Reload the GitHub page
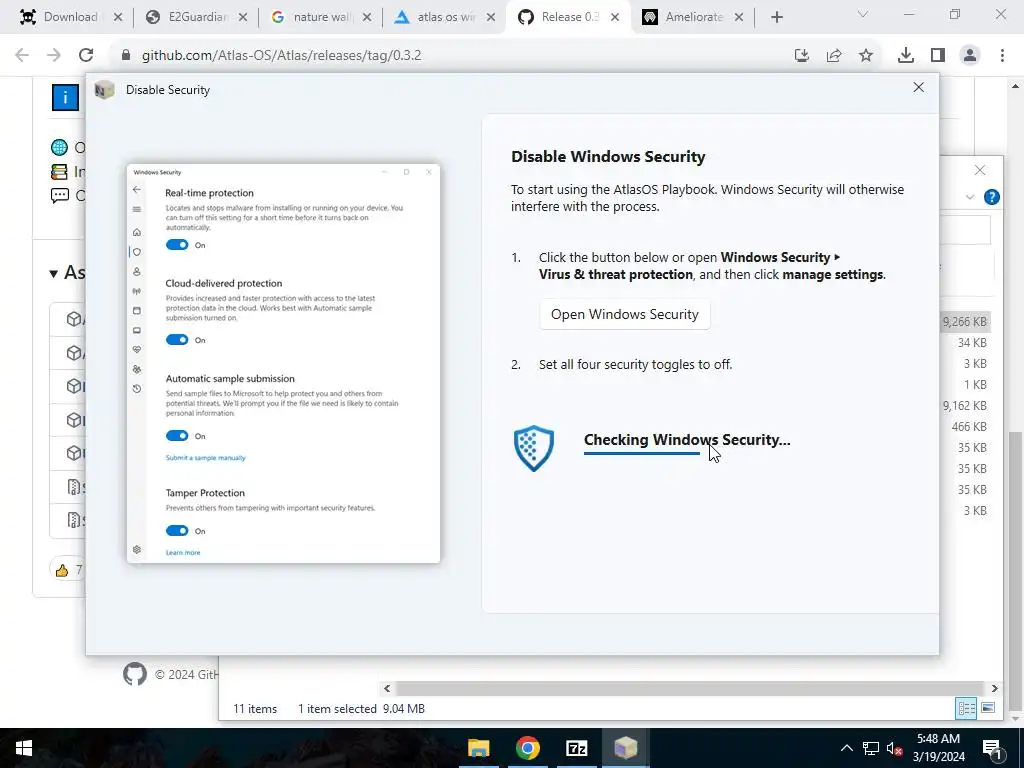The width and height of the screenshot is (1024, 768). pos(86,56)
